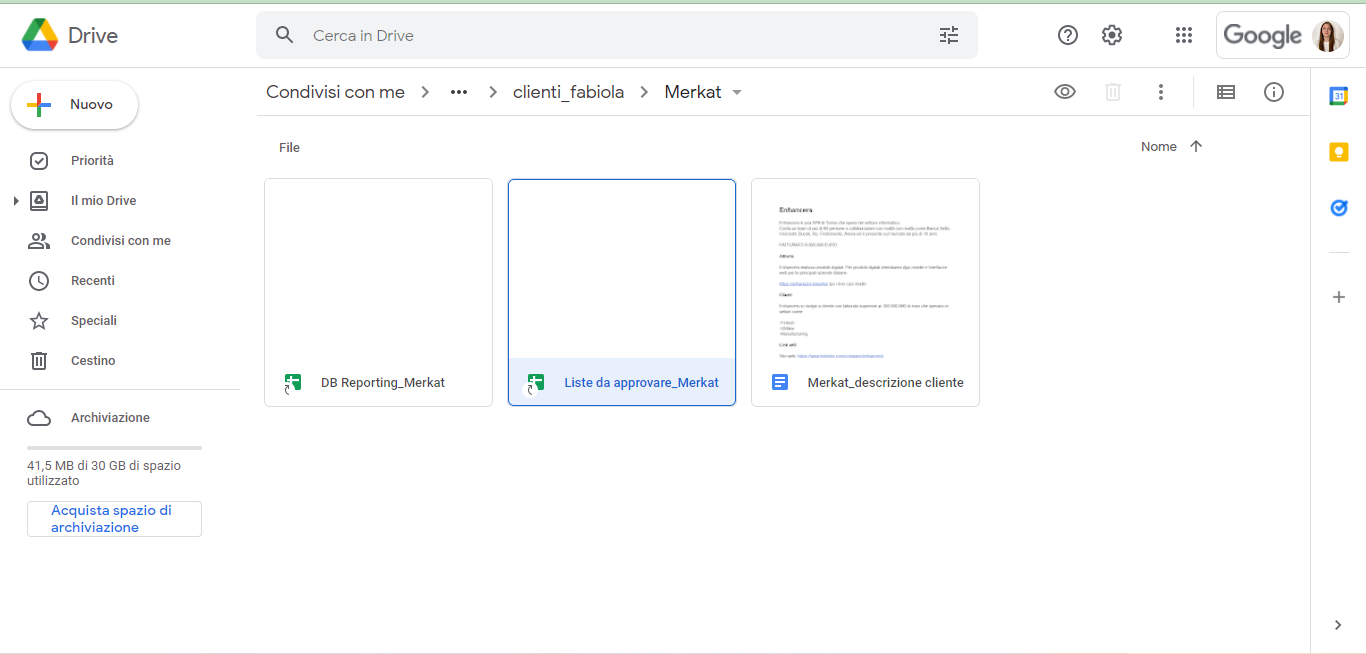This screenshot has width=1366, height=654.
Task: Click the trash remove icon in toolbar
Action: click(x=1113, y=92)
